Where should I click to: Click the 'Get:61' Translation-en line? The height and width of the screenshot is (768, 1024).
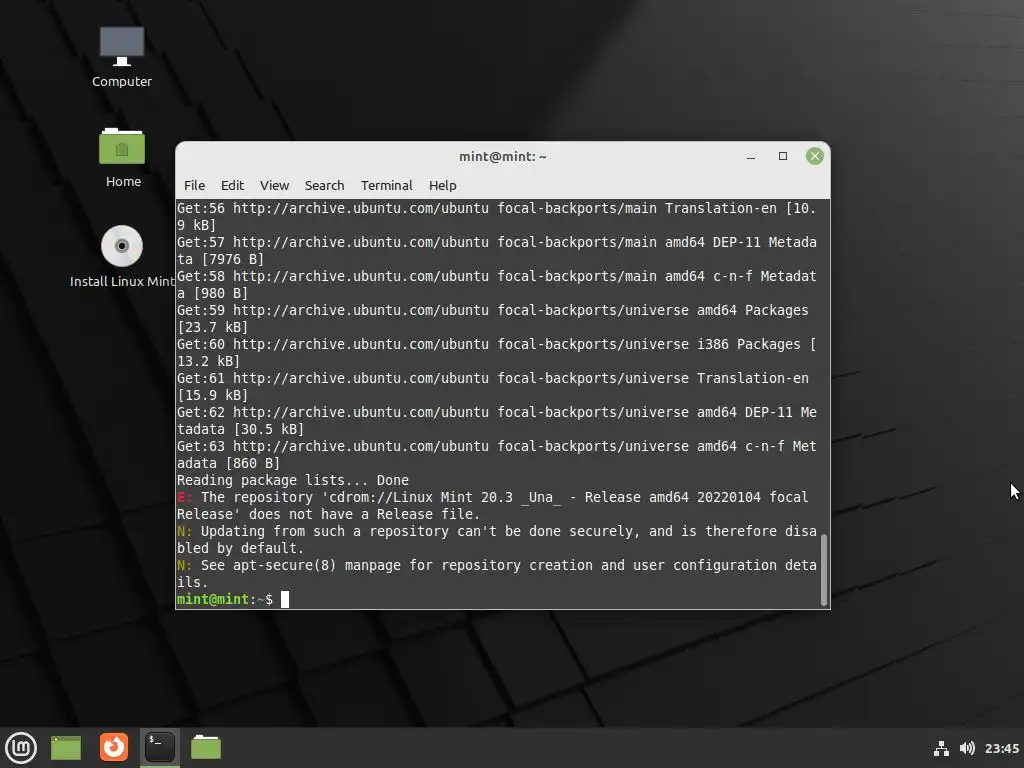click(492, 386)
